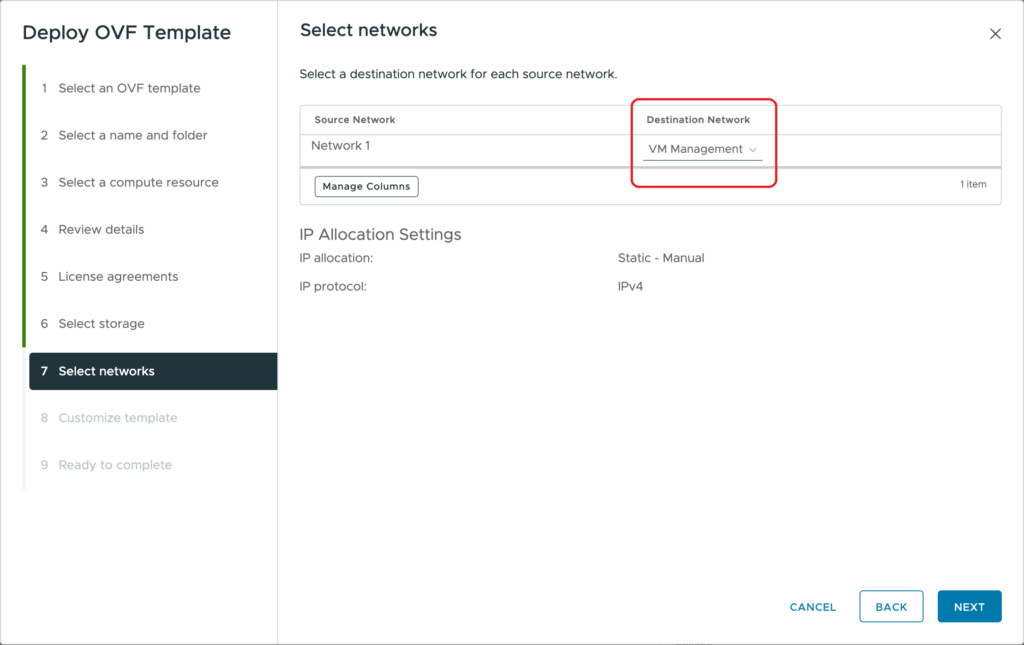Cancel the OVF deployment wizard

[x=812, y=607]
